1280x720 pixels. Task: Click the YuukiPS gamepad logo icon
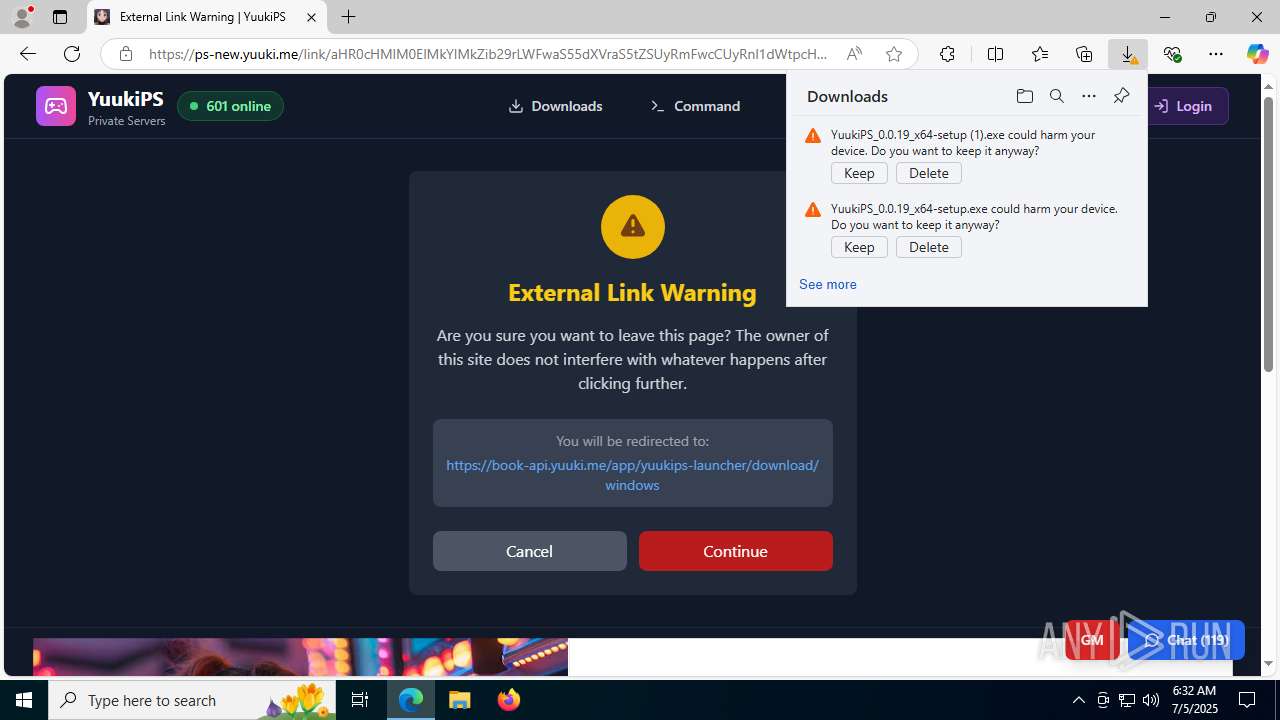tap(56, 106)
